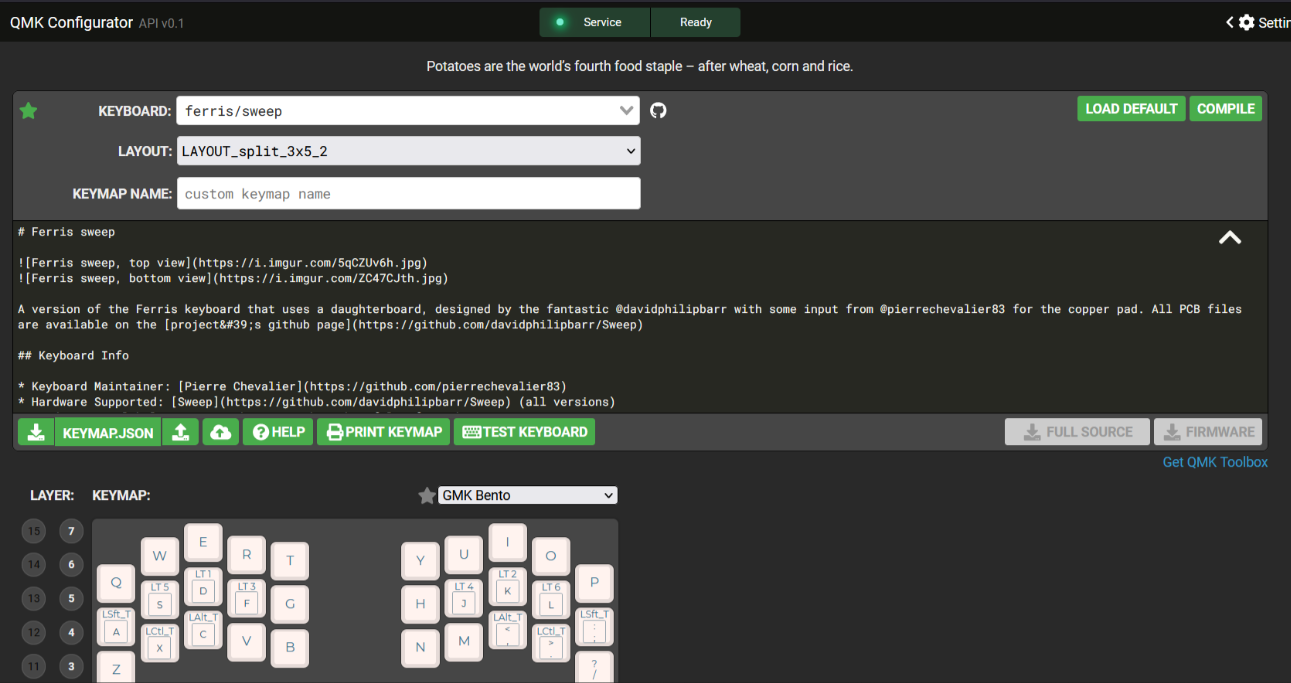The image size is (1291, 683).
Task: Select layer 3
Action: (70, 667)
